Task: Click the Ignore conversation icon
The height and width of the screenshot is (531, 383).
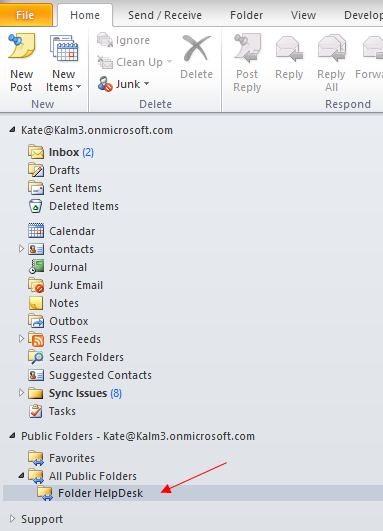Action: [105, 40]
